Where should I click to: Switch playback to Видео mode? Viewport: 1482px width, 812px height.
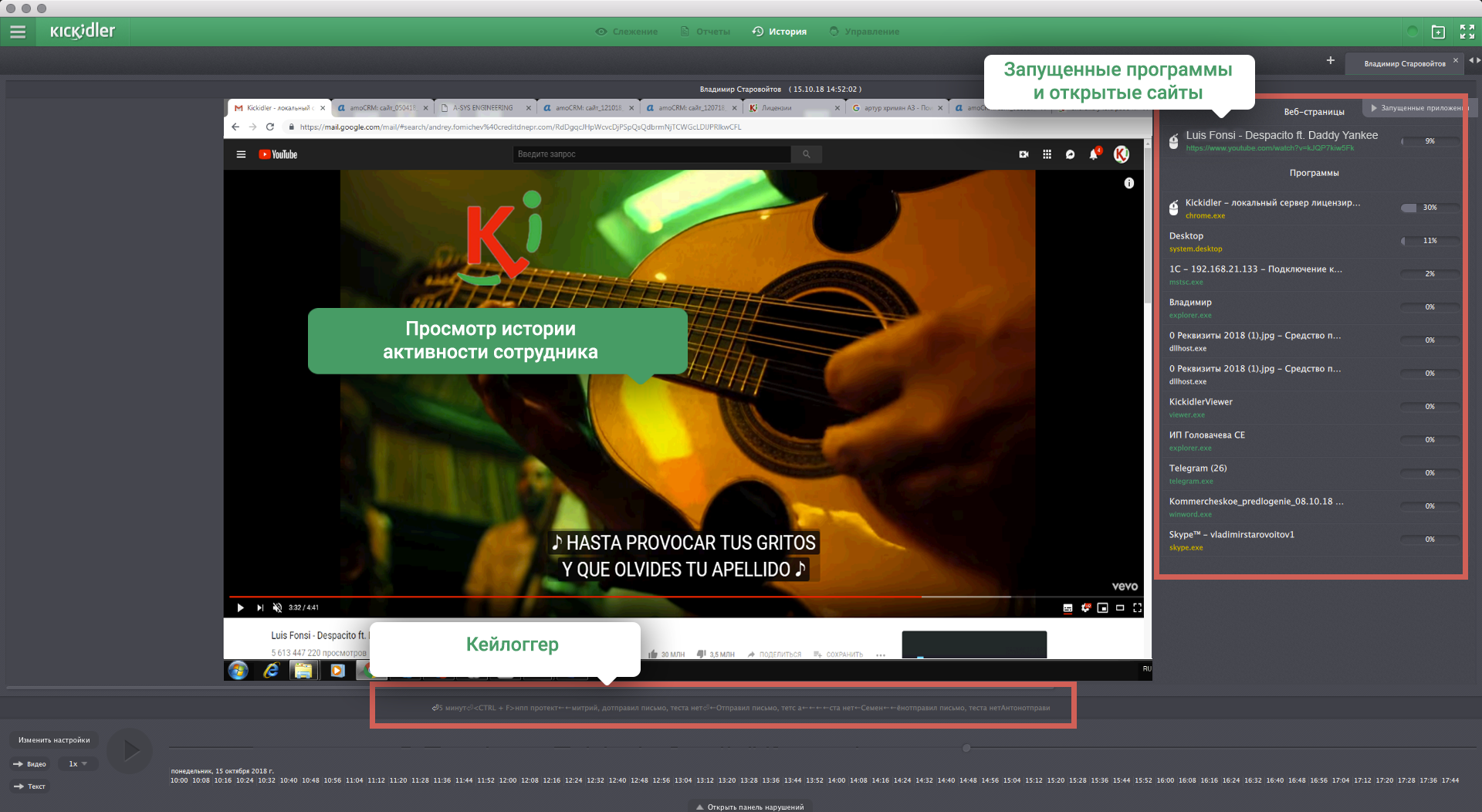point(29,763)
